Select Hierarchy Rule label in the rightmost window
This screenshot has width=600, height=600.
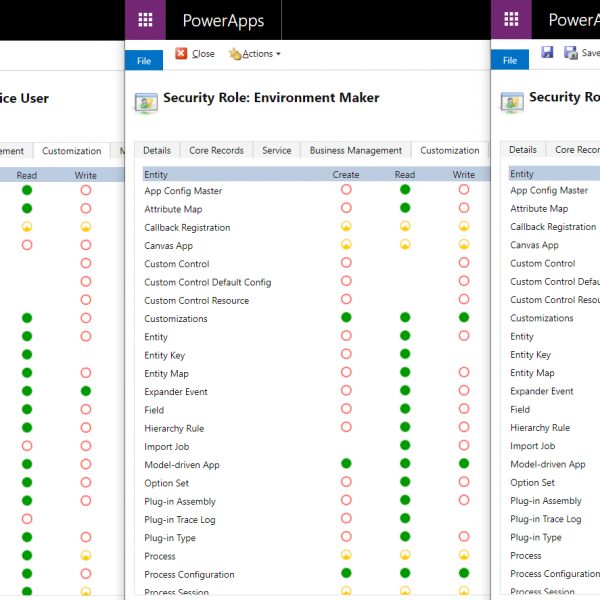pos(540,427)
